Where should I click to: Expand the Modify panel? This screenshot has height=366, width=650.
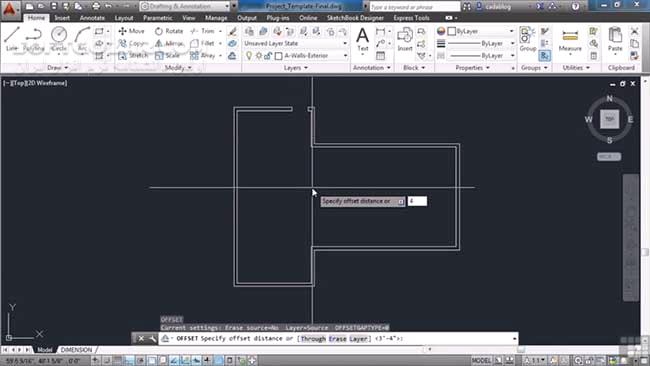click(178, 68)
